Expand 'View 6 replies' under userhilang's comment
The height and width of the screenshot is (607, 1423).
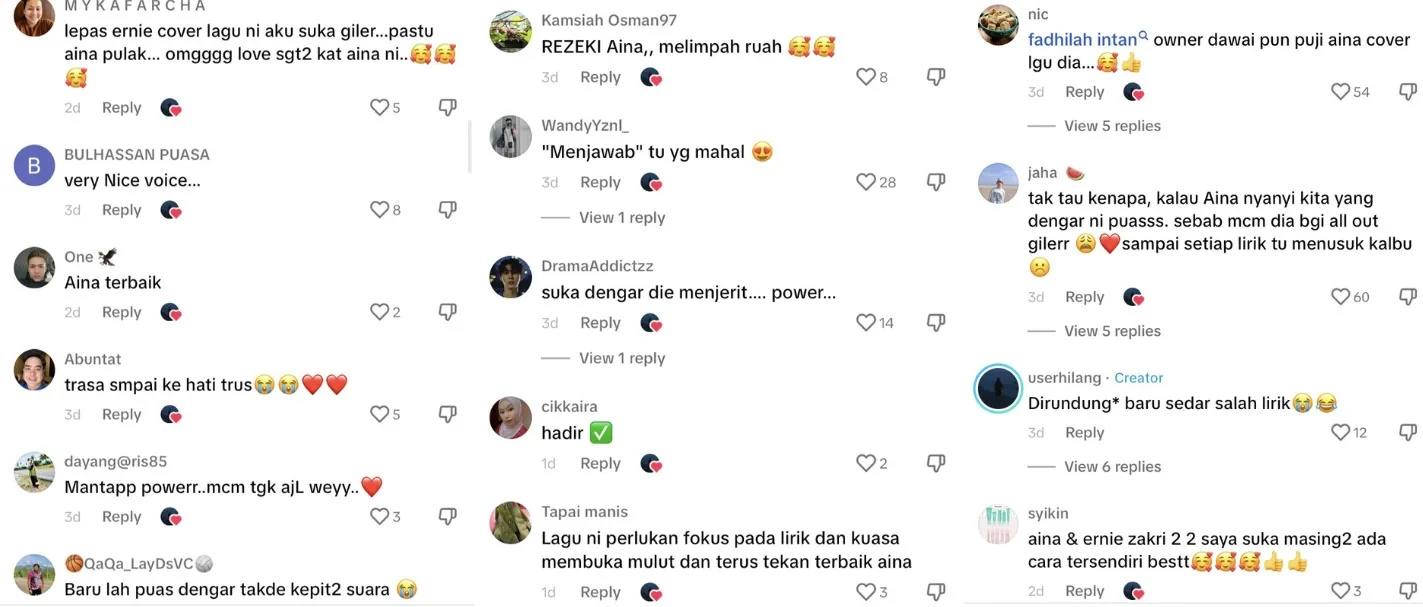coord(1112,467)
